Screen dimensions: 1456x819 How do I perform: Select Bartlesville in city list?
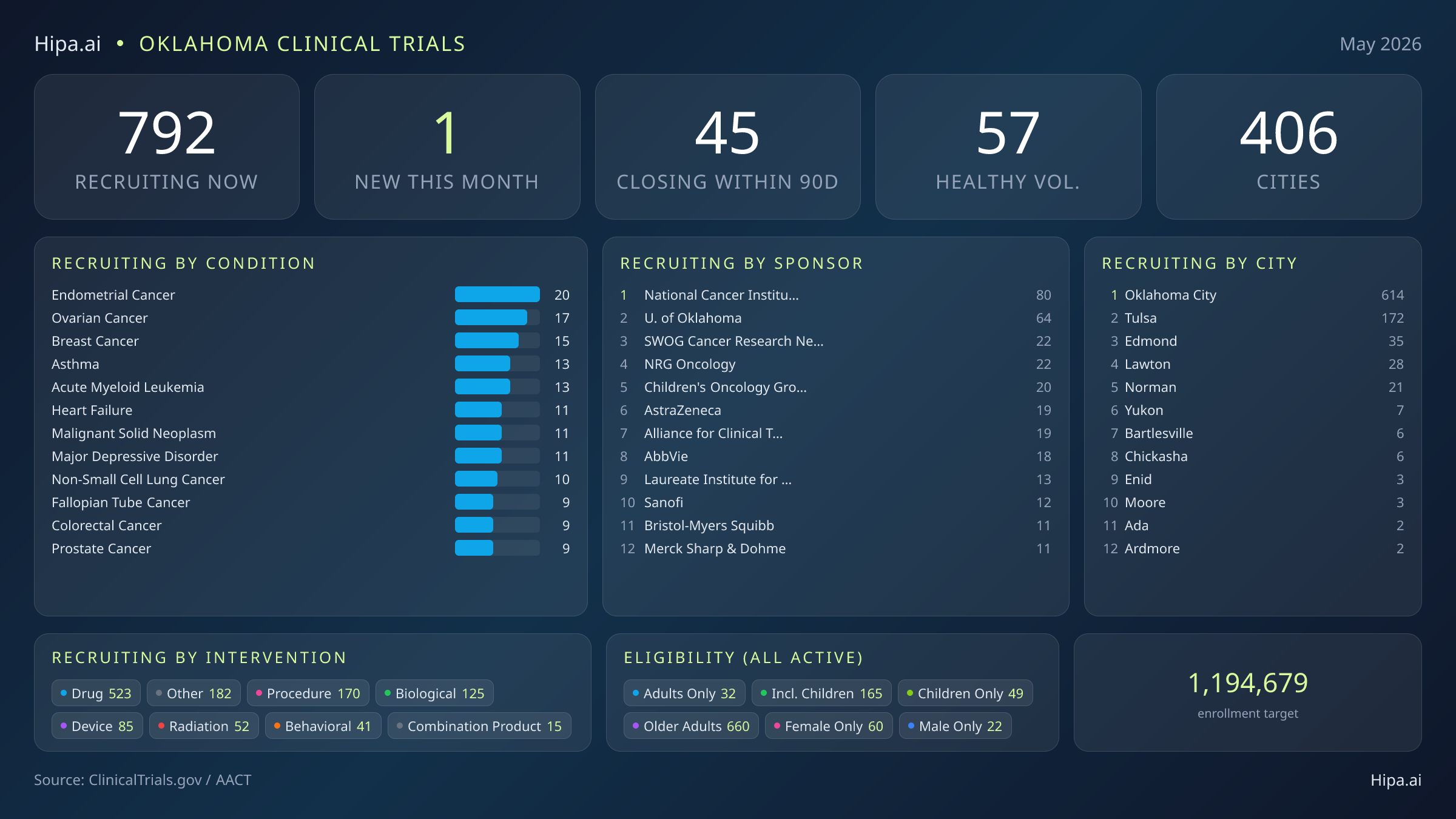coord(1253,433)
